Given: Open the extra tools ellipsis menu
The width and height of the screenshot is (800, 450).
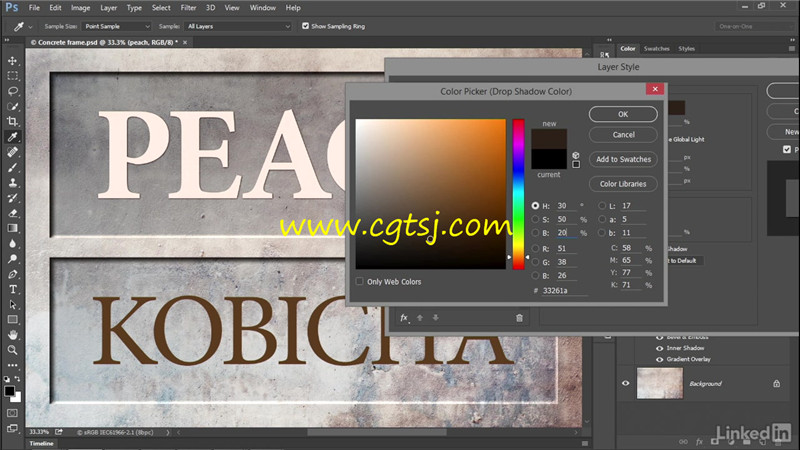Looking at the screenshot, I should coord(12,365).
